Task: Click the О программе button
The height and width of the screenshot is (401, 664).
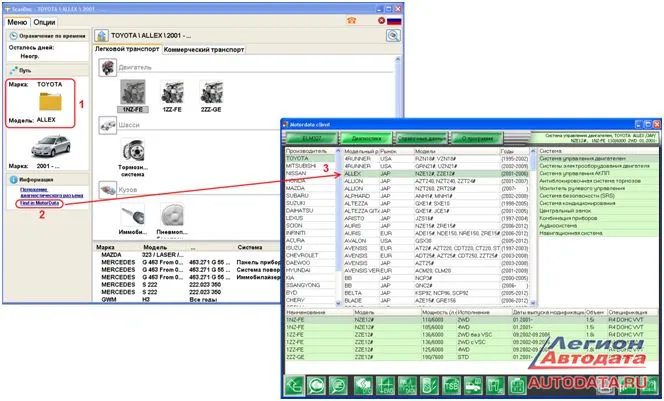Action: pos(477,138)
